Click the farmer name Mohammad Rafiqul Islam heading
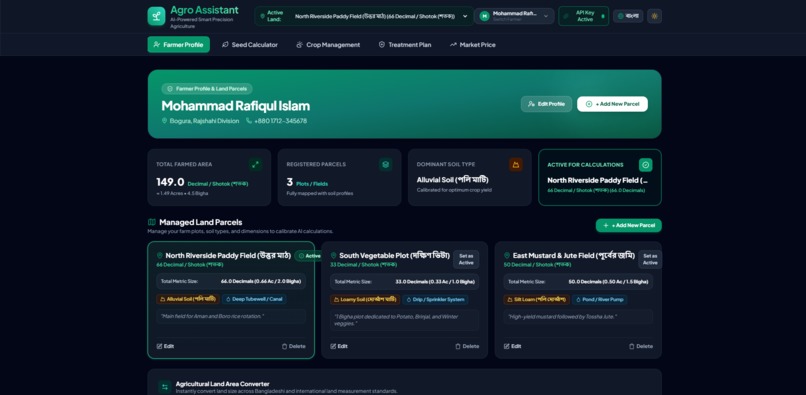Screen dimensions: 806x395 pyautogui.click(x=235, y=106)
